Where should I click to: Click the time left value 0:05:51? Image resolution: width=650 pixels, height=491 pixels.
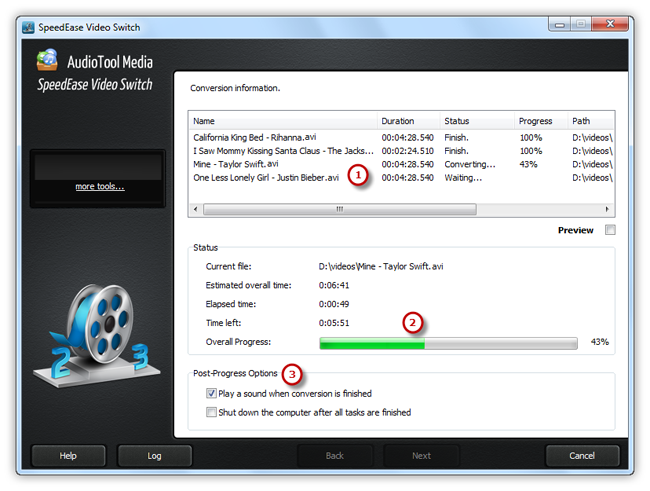click(334, 323)
